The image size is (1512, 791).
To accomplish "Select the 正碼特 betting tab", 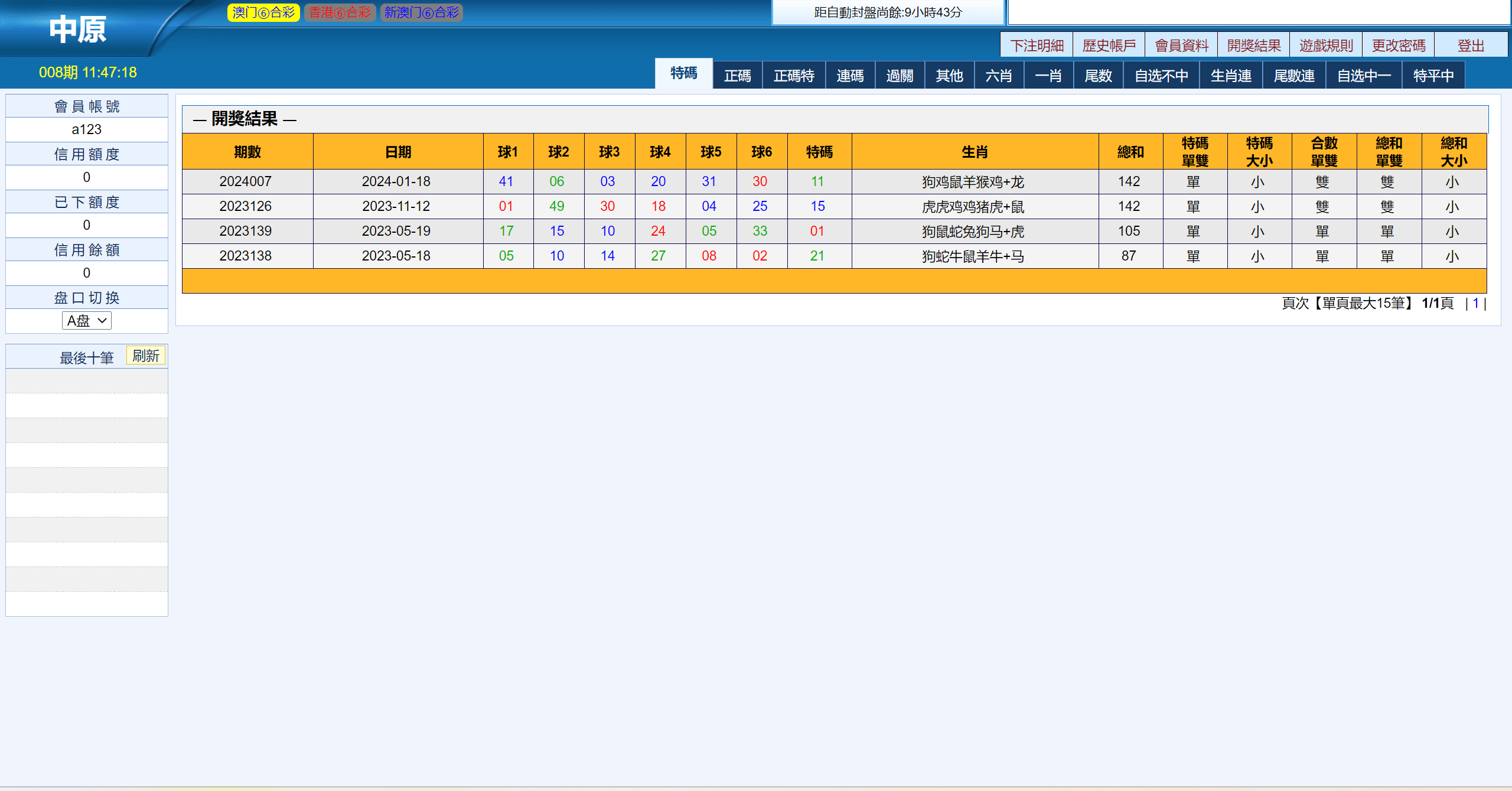I will tap(794, 76).
